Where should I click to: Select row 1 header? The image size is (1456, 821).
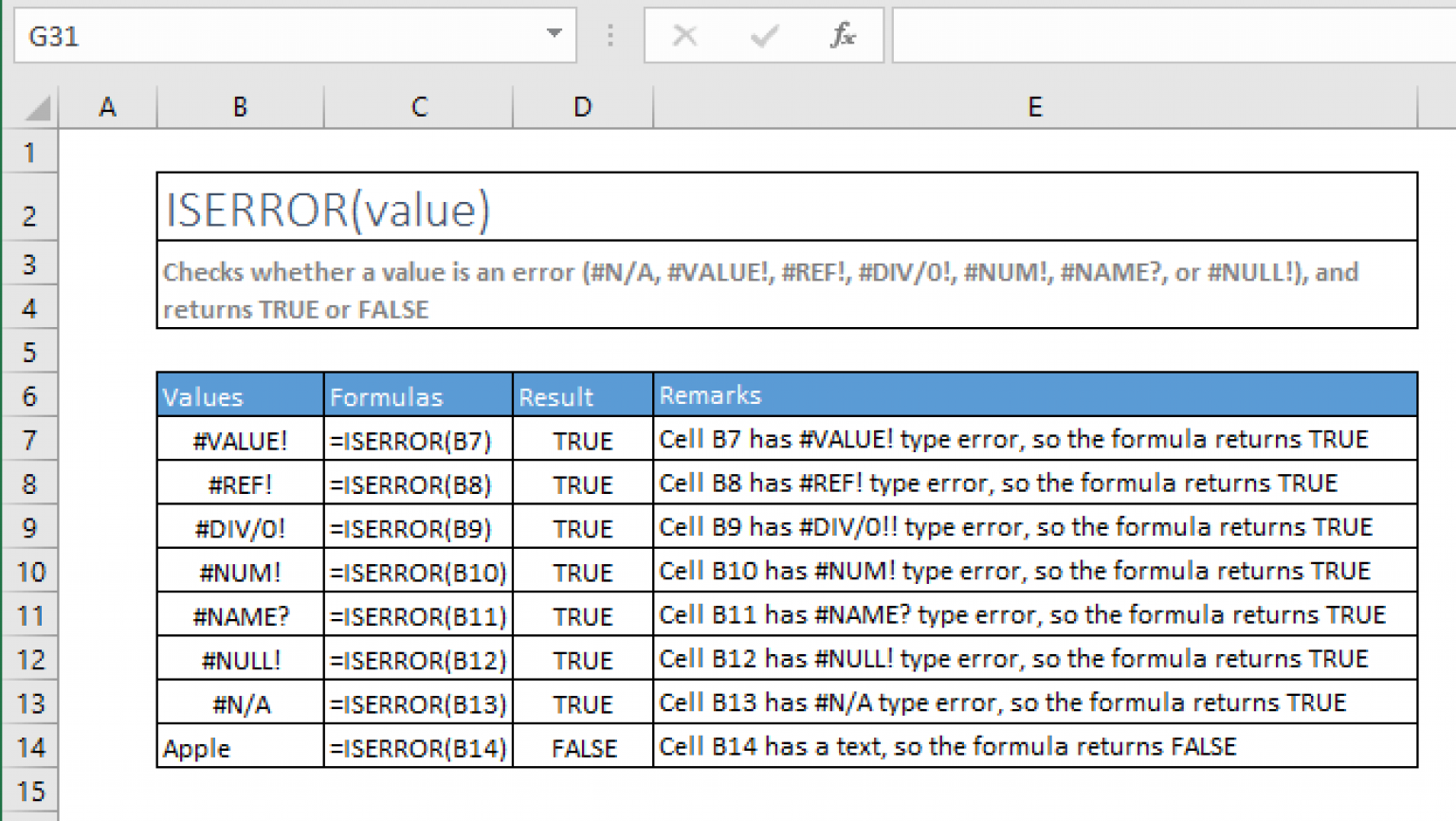point(29,152)
